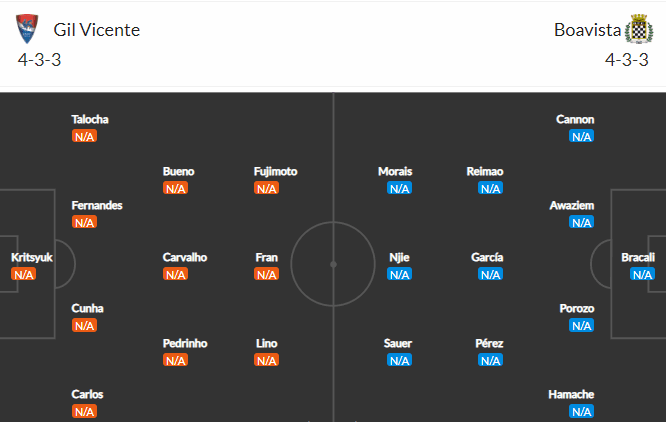Select player Awaziem on the pitch

(x=572, y=205)
